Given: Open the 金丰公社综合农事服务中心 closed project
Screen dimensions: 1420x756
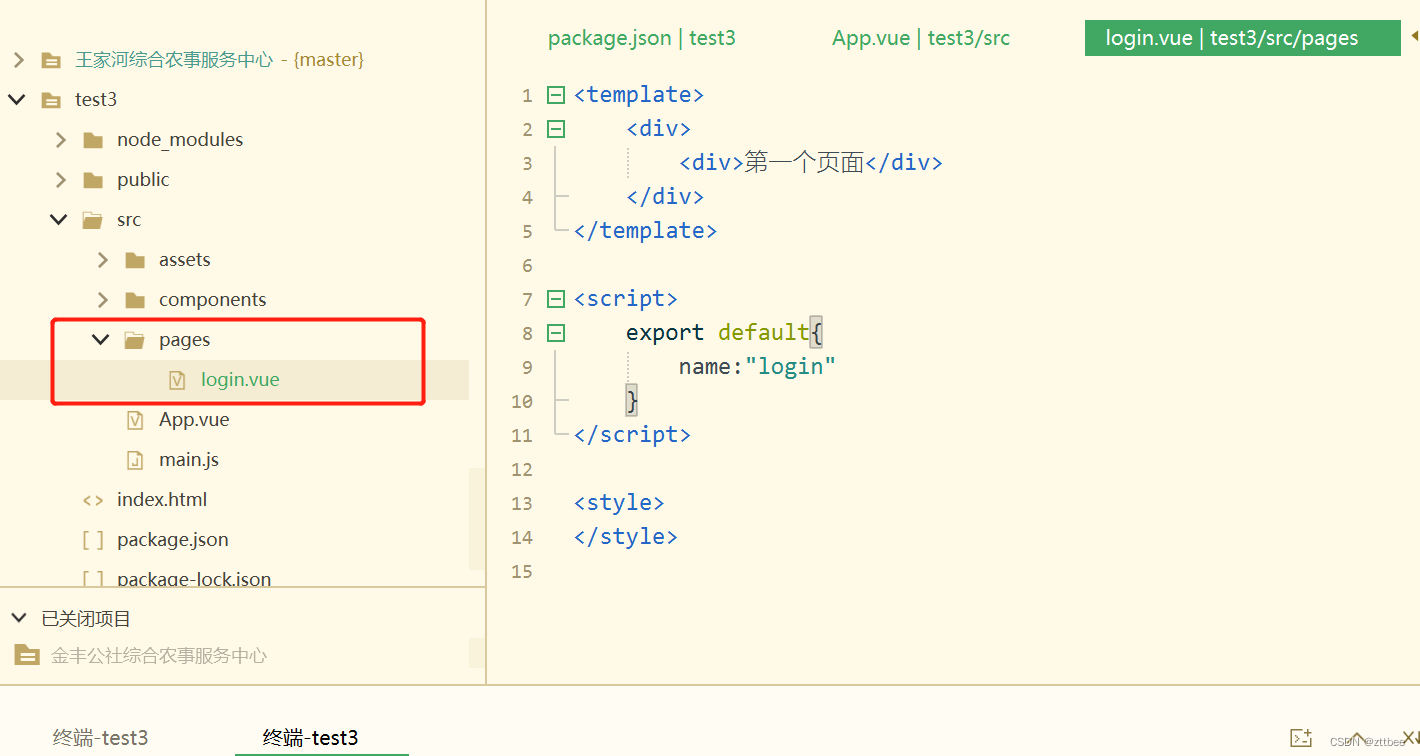Looking at the screenshot, I should [159, 656].
